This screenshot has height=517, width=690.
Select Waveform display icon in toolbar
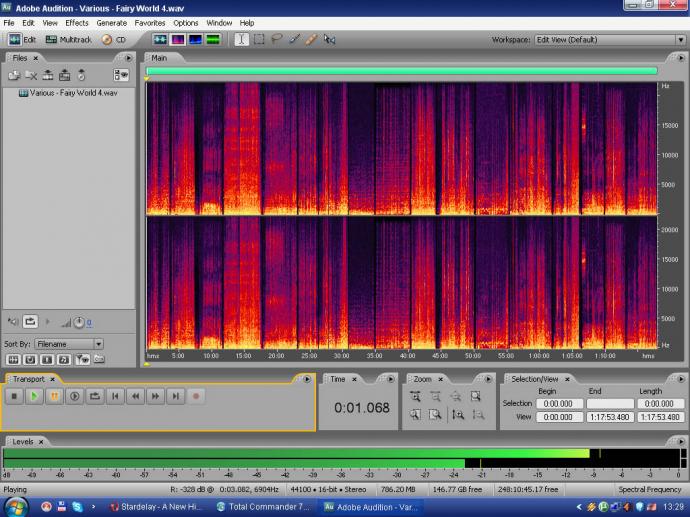pos(160,40)
